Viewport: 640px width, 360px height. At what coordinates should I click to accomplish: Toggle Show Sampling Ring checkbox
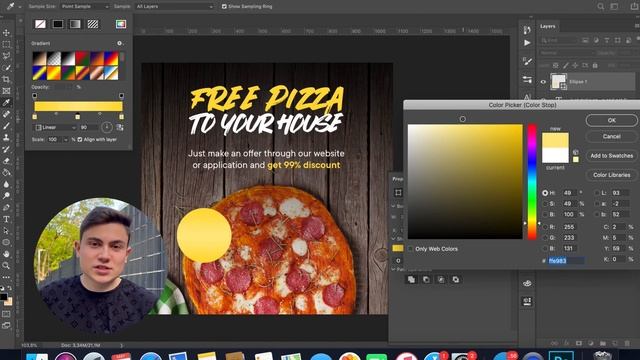pyautogui.click(x=224, y=7)
